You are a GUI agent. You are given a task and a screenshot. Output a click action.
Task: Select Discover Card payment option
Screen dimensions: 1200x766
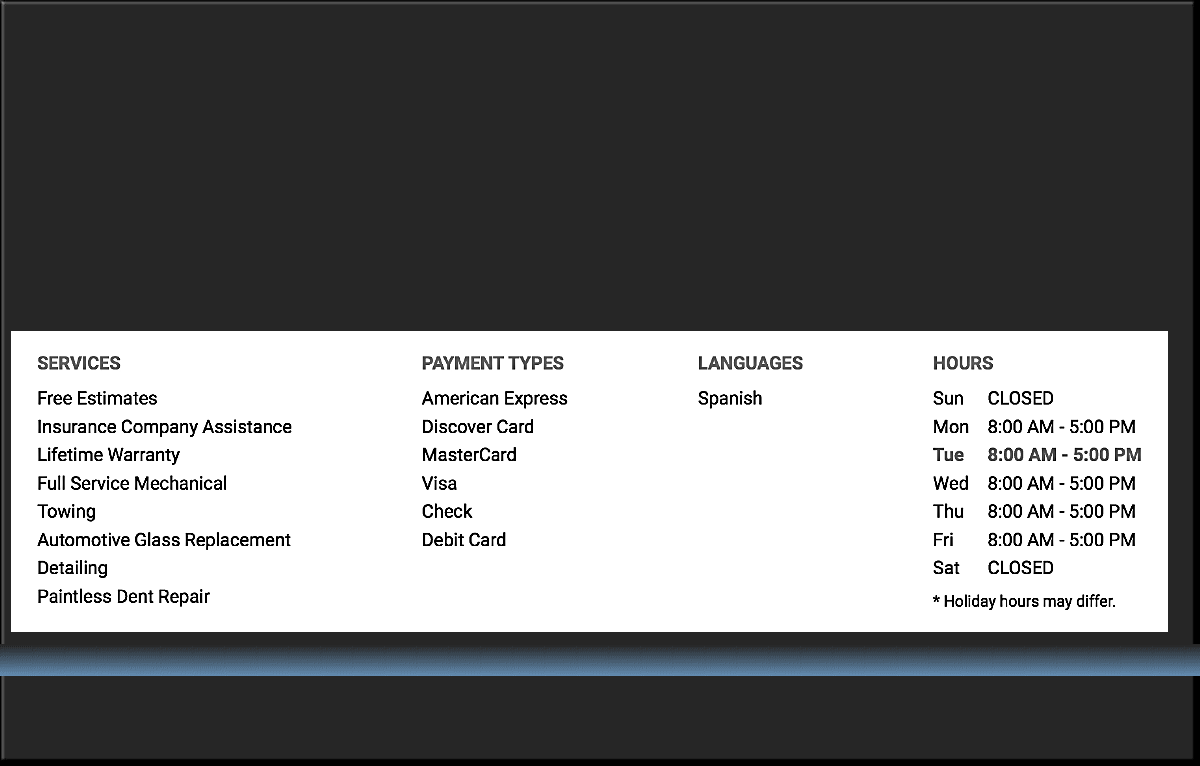click(477, 427)
